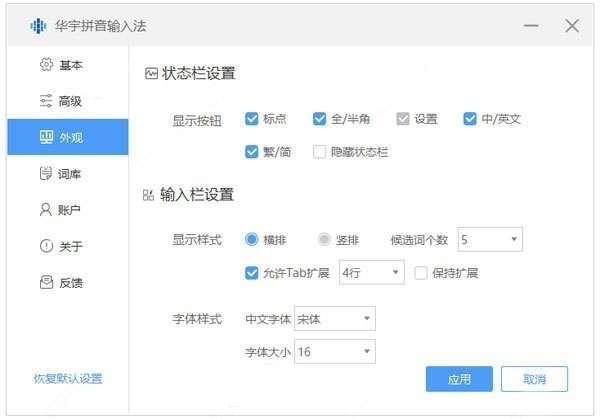Go to the 账户 tab
The height and width of the screenshot is (419, 600).
[68, 209]
